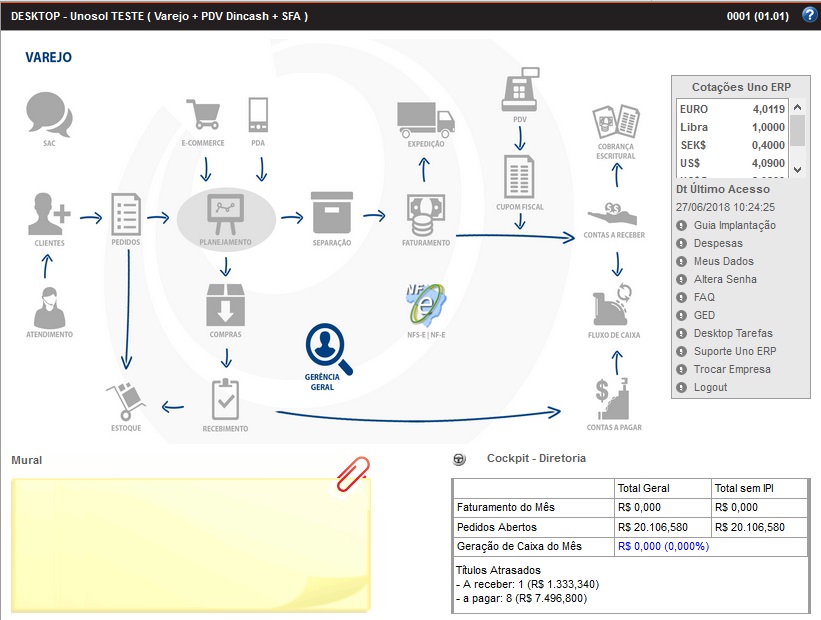Open the help question mark icon
This screenshot has height=620, width=821.
pyautogui.click(x=809, y=15)
